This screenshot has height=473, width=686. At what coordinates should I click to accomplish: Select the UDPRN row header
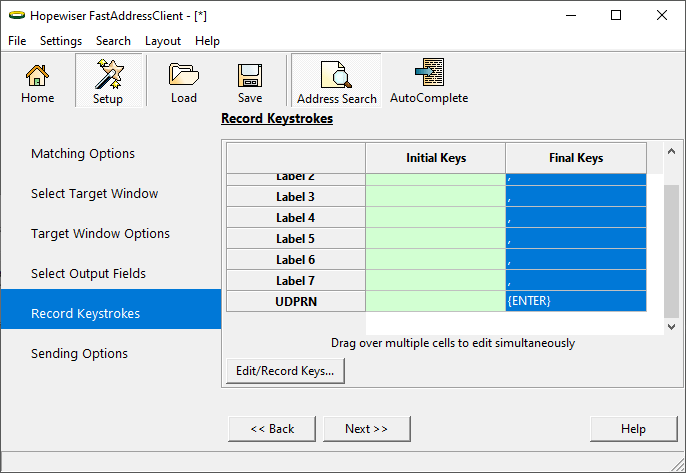pos(296,301)
